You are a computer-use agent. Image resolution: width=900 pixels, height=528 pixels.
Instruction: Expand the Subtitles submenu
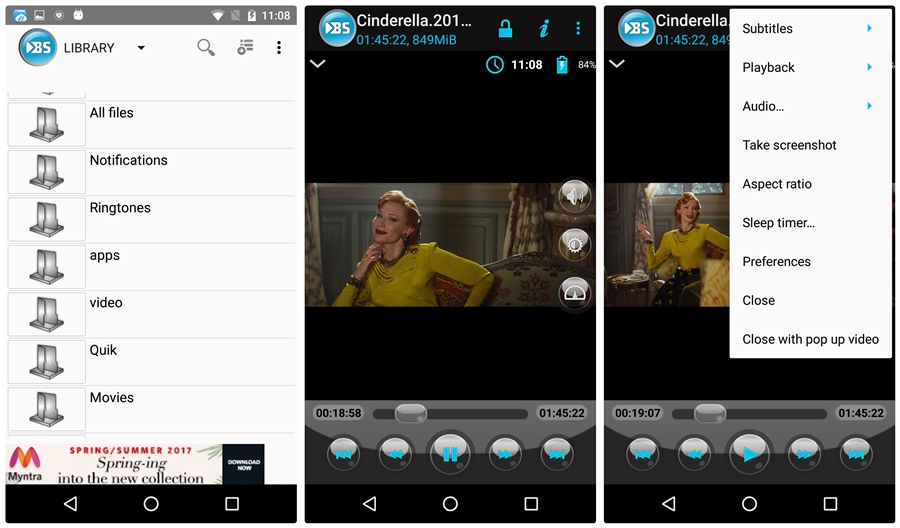point(810,28)
